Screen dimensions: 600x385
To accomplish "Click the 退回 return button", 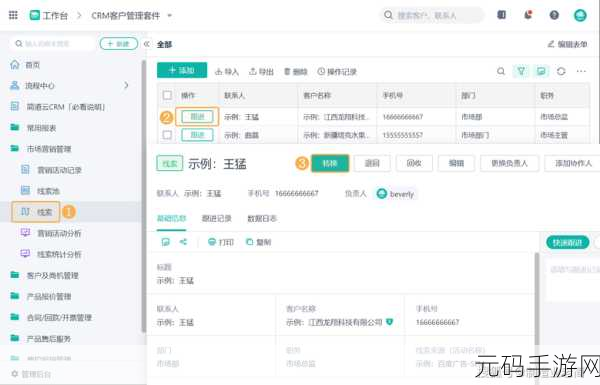I will point(372,163).
